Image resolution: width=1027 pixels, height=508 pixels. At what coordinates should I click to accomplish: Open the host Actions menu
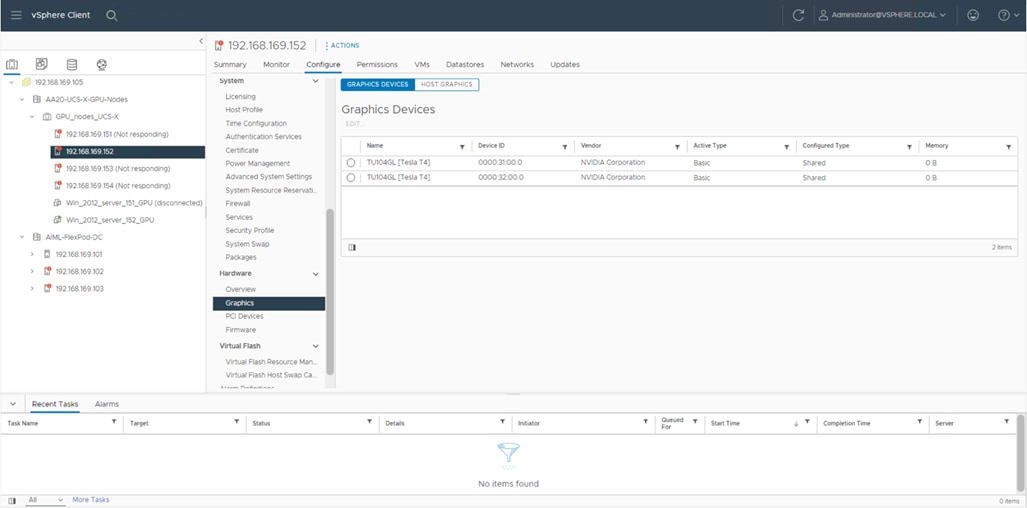(342, 46)
